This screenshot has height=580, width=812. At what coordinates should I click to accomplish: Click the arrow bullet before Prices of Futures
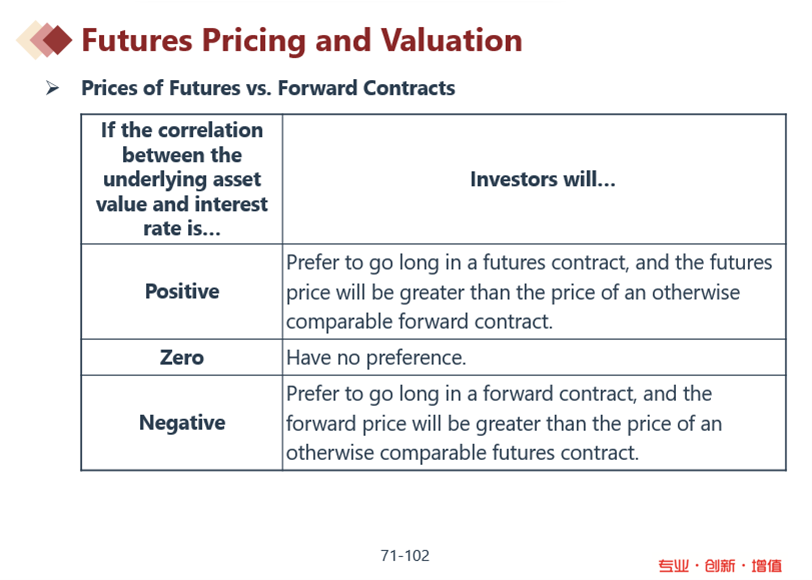(52, 88)
